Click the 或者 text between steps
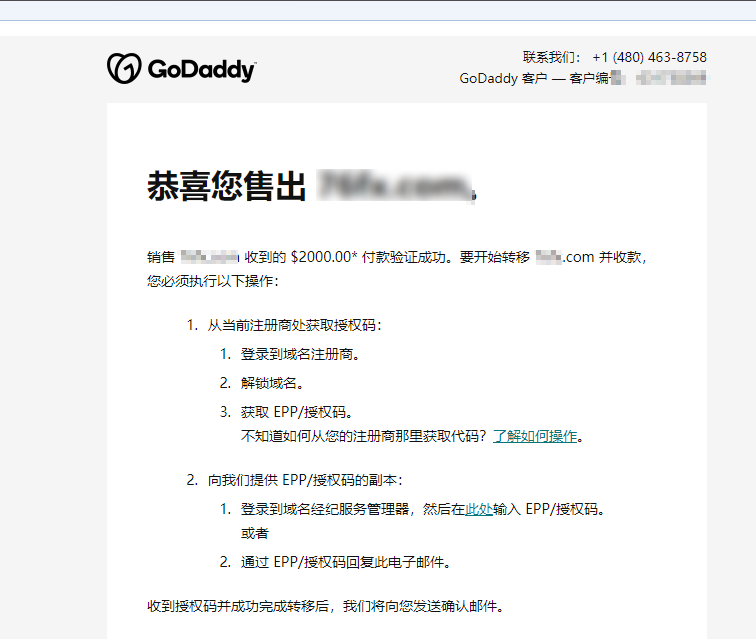The image size is (756, 639). (x=255, y=534)
